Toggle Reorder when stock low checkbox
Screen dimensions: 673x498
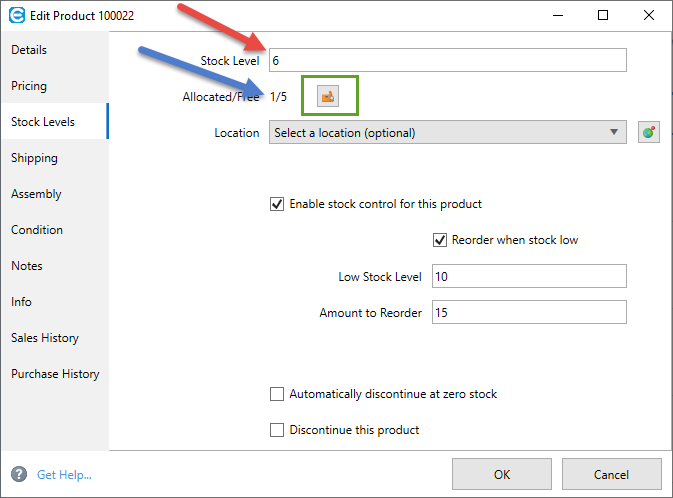click(439, 240)
